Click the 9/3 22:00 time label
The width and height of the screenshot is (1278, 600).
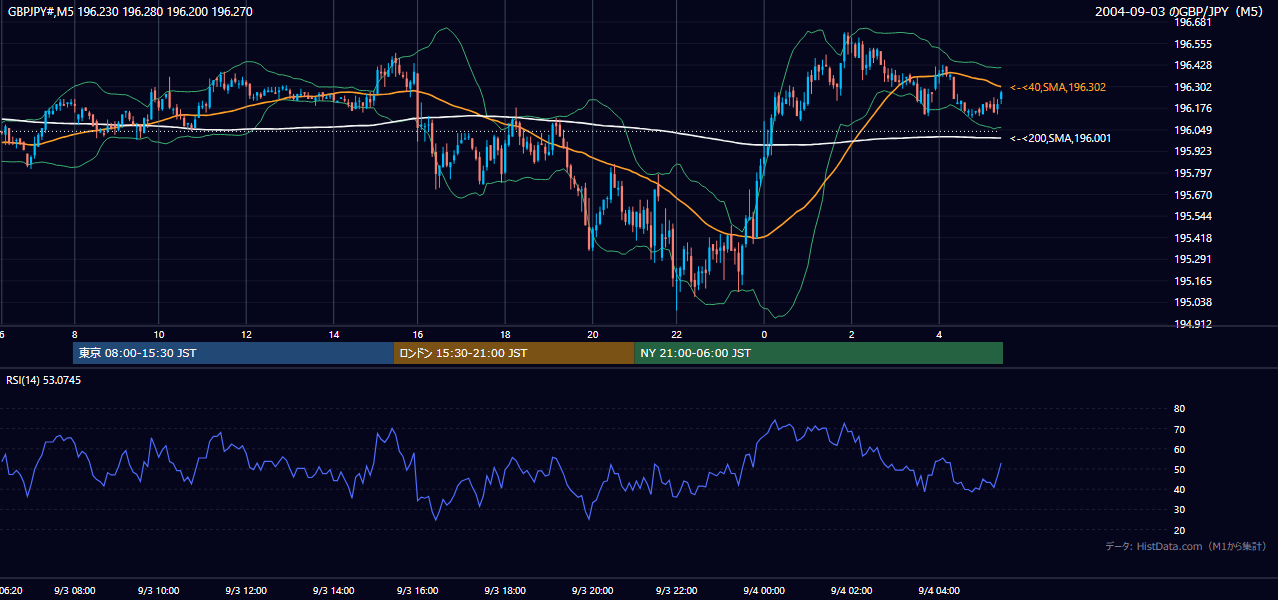pyautogui.click(x=678, y=591)
